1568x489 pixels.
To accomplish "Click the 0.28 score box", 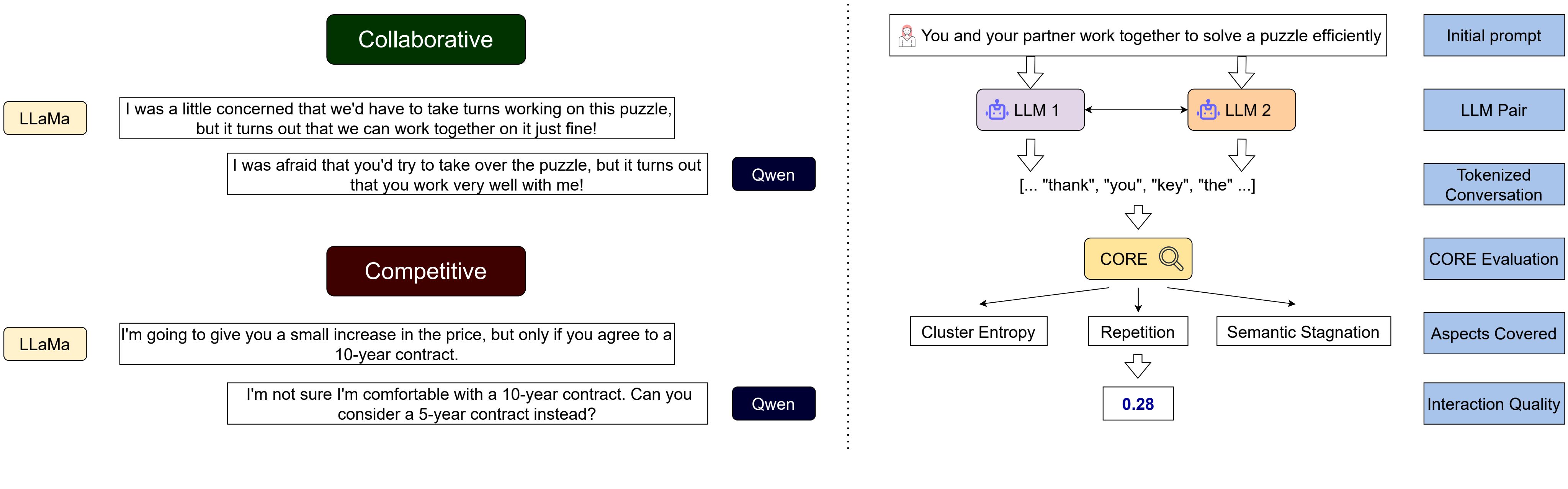I will click(1138, 404).
